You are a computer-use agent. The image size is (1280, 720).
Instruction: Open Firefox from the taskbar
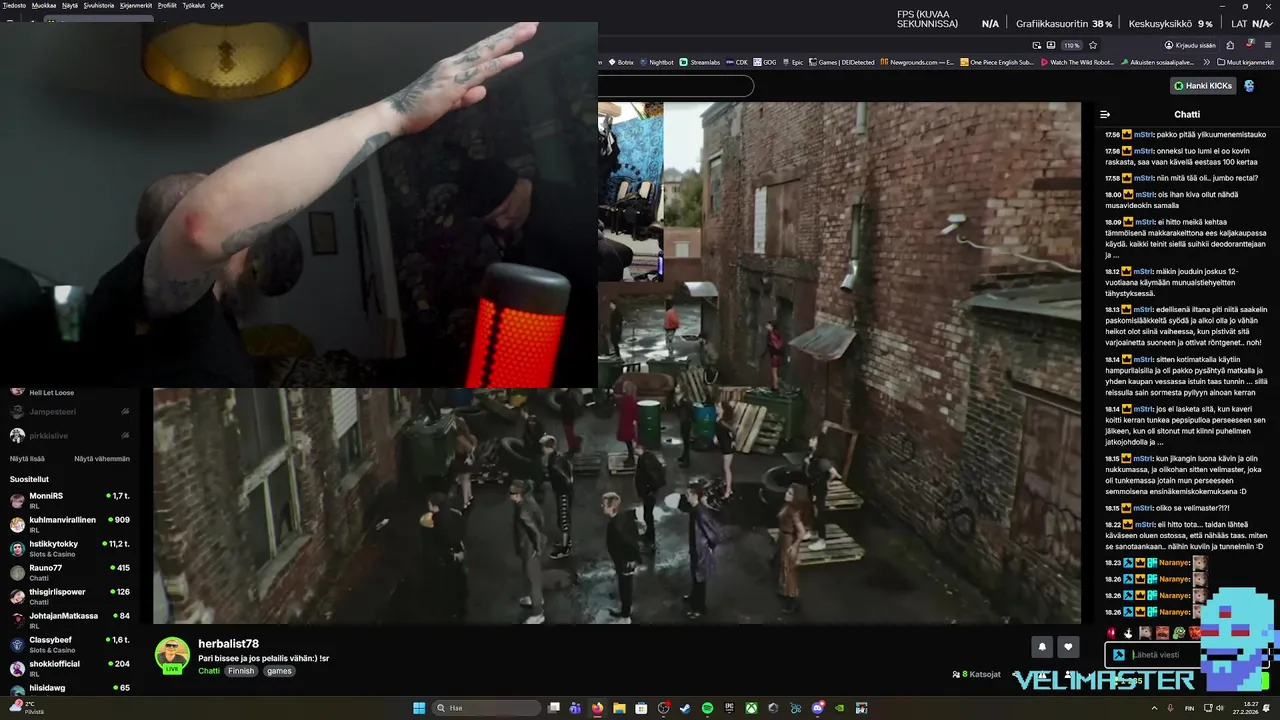[x=598, y=708]
